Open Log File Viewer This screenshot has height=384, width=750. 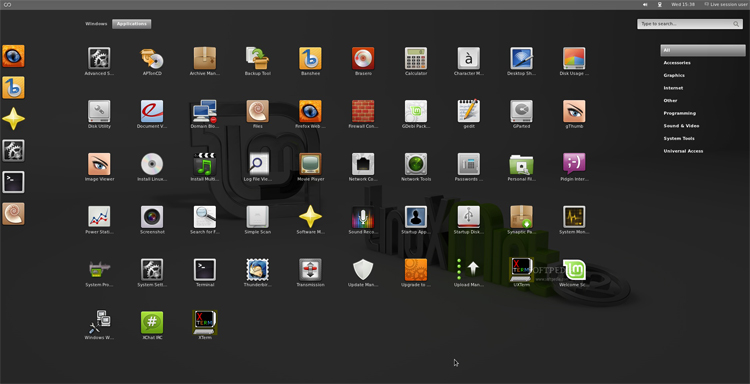258,164
